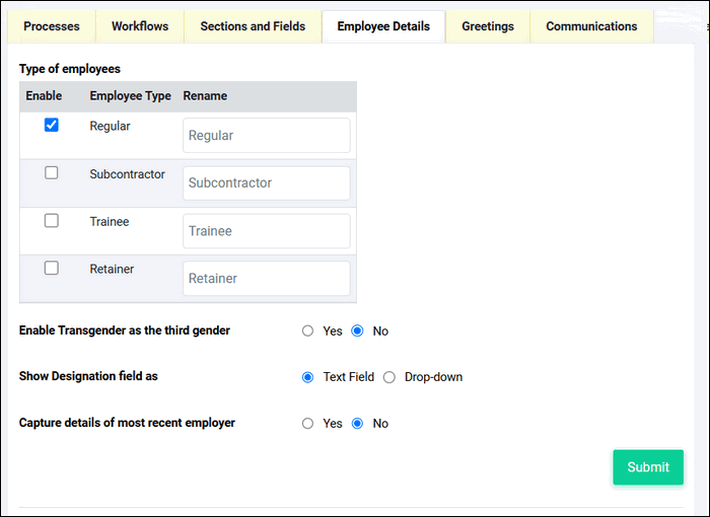Enable the Subcontractor employee type
The image size is (710, 517).
(x=51, y=172)
